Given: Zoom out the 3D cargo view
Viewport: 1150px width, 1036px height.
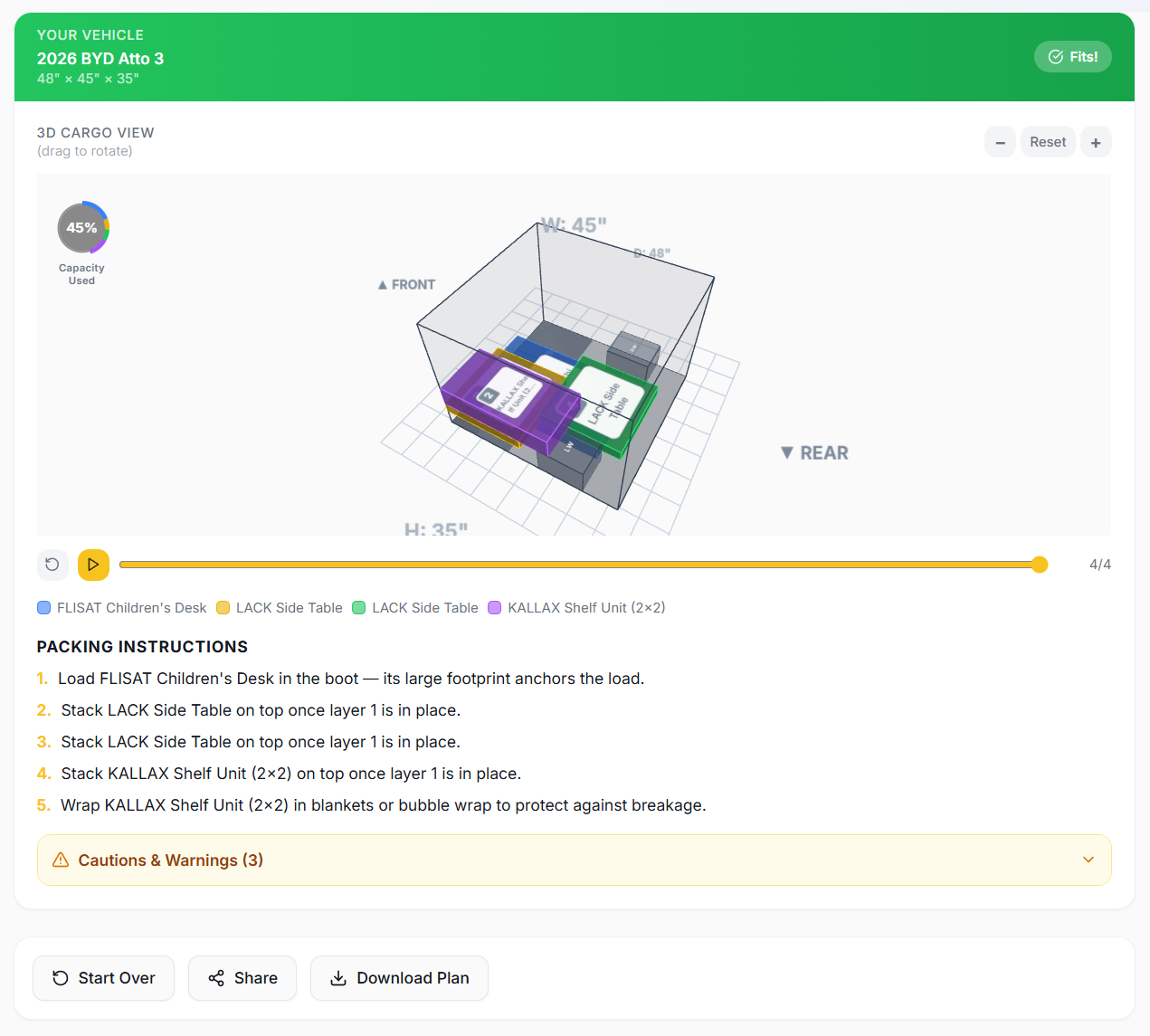Looking at the screenshot, I should point(1000,142).
